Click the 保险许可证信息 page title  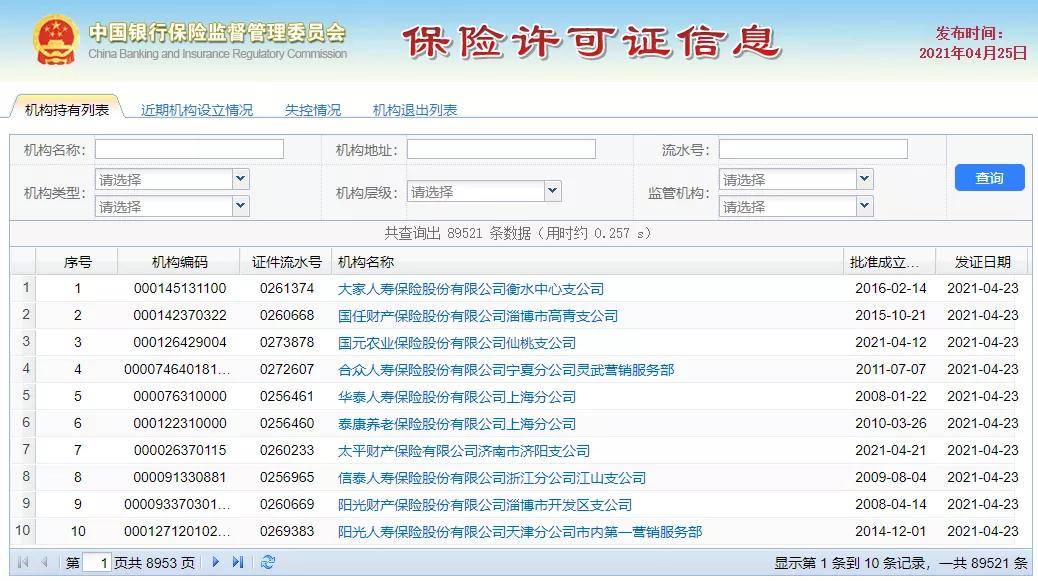(x=592, y=42)
